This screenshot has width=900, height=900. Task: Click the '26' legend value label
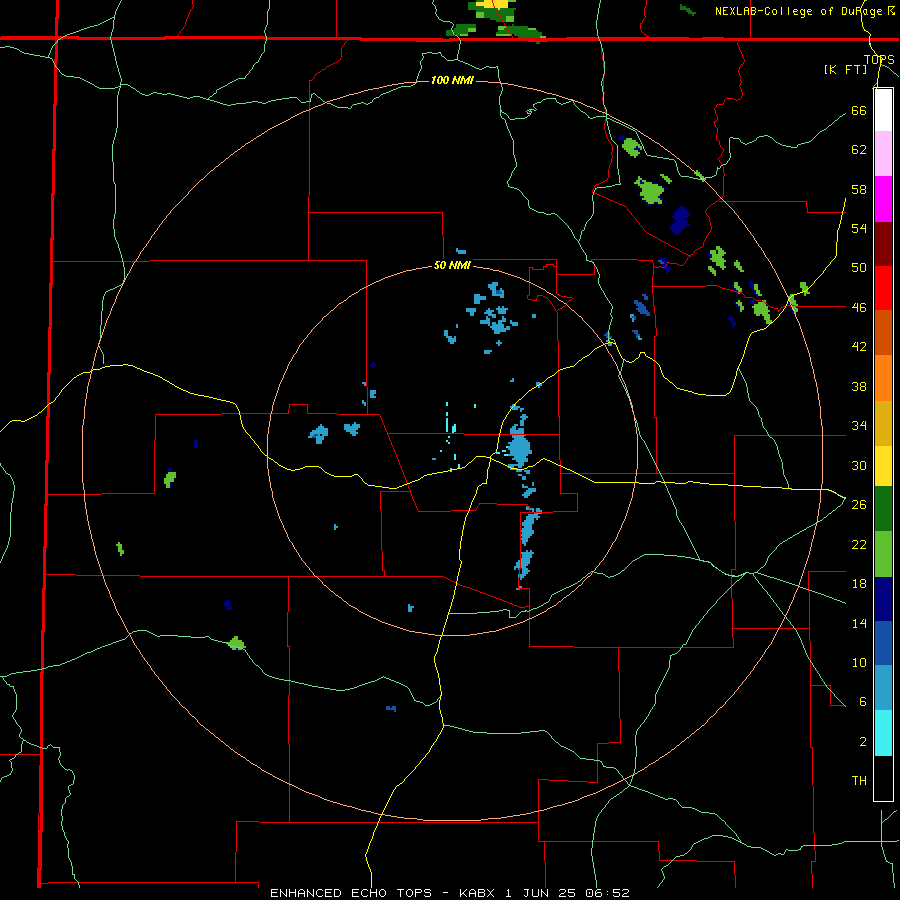859,504
